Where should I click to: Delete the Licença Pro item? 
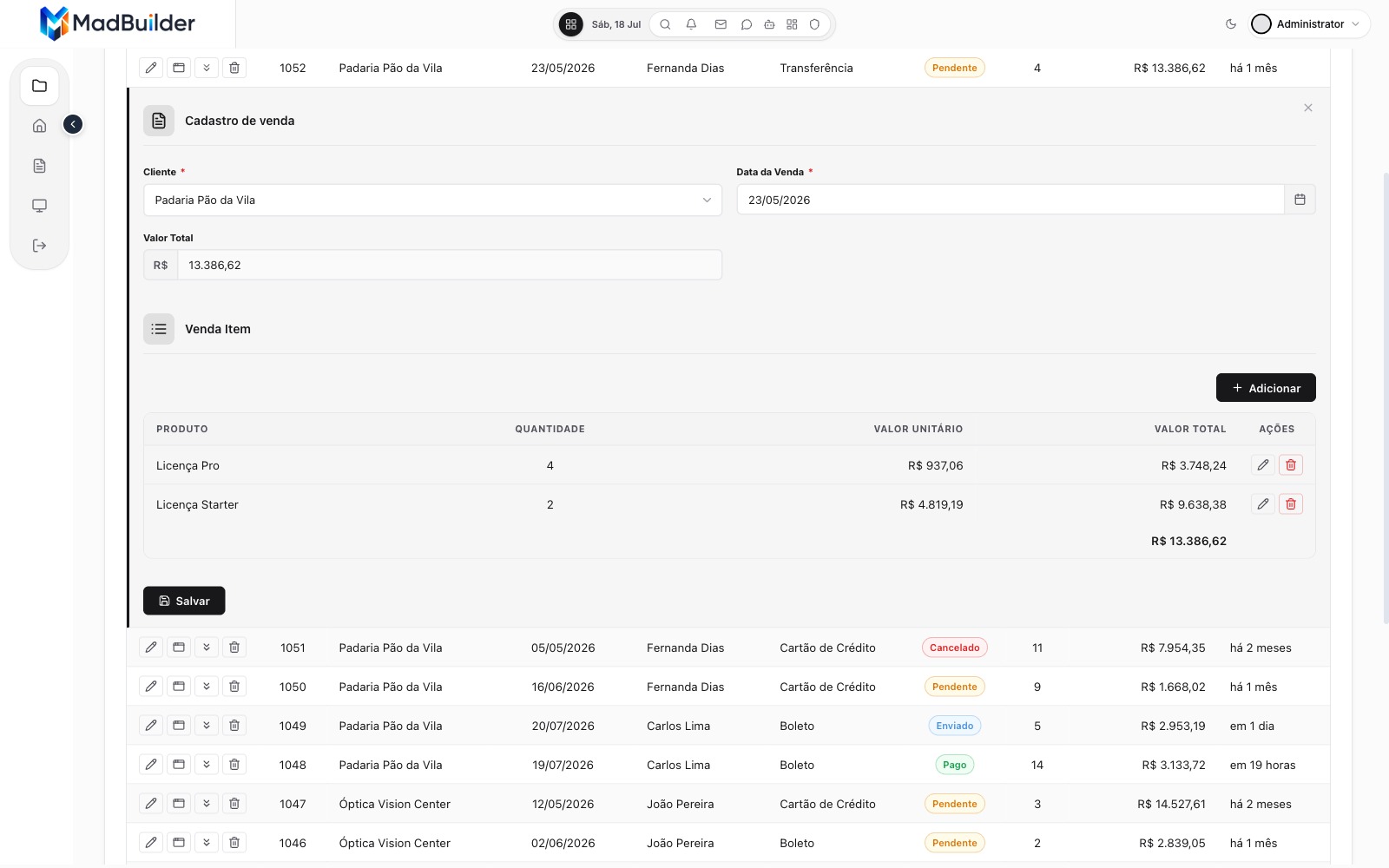(x=1291, y=465)
